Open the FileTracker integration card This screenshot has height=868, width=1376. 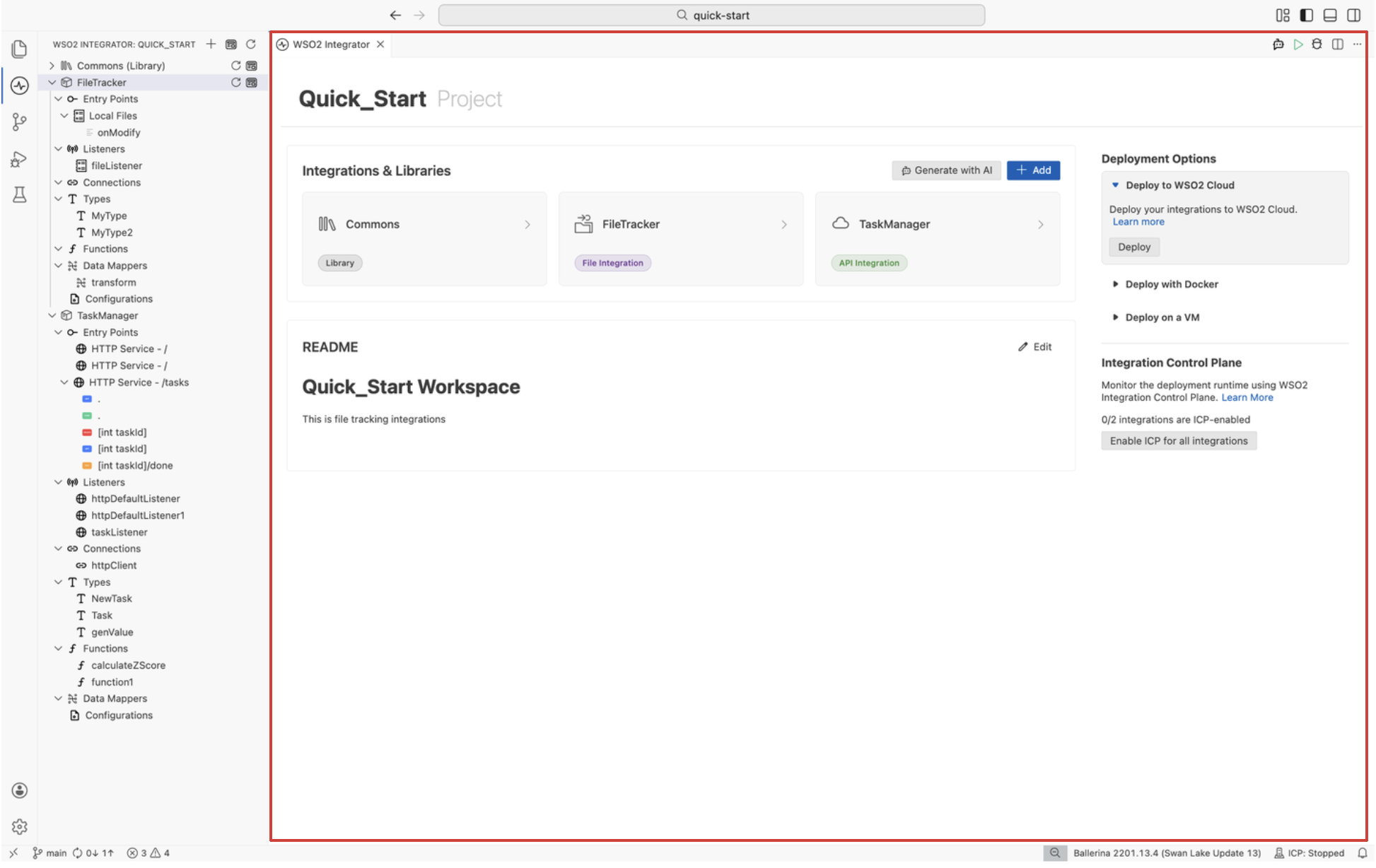point(681,239)
